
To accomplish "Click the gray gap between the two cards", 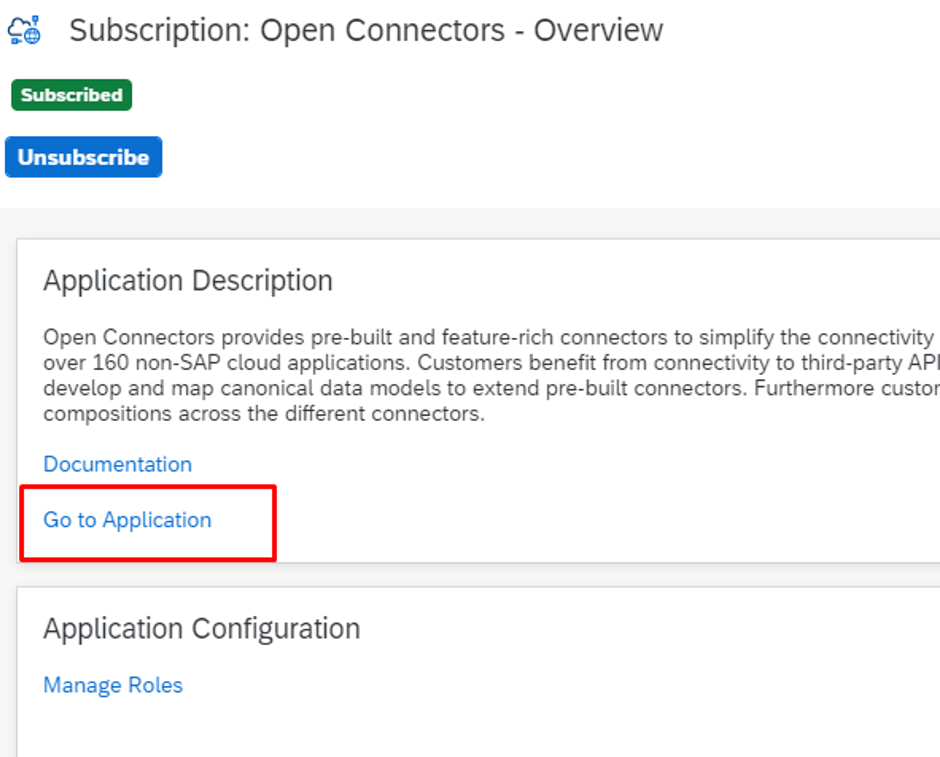I will 478,575.
